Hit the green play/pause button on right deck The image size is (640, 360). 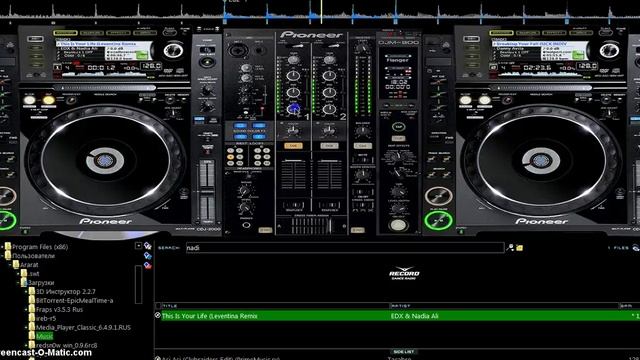click(x=438, y=221)
